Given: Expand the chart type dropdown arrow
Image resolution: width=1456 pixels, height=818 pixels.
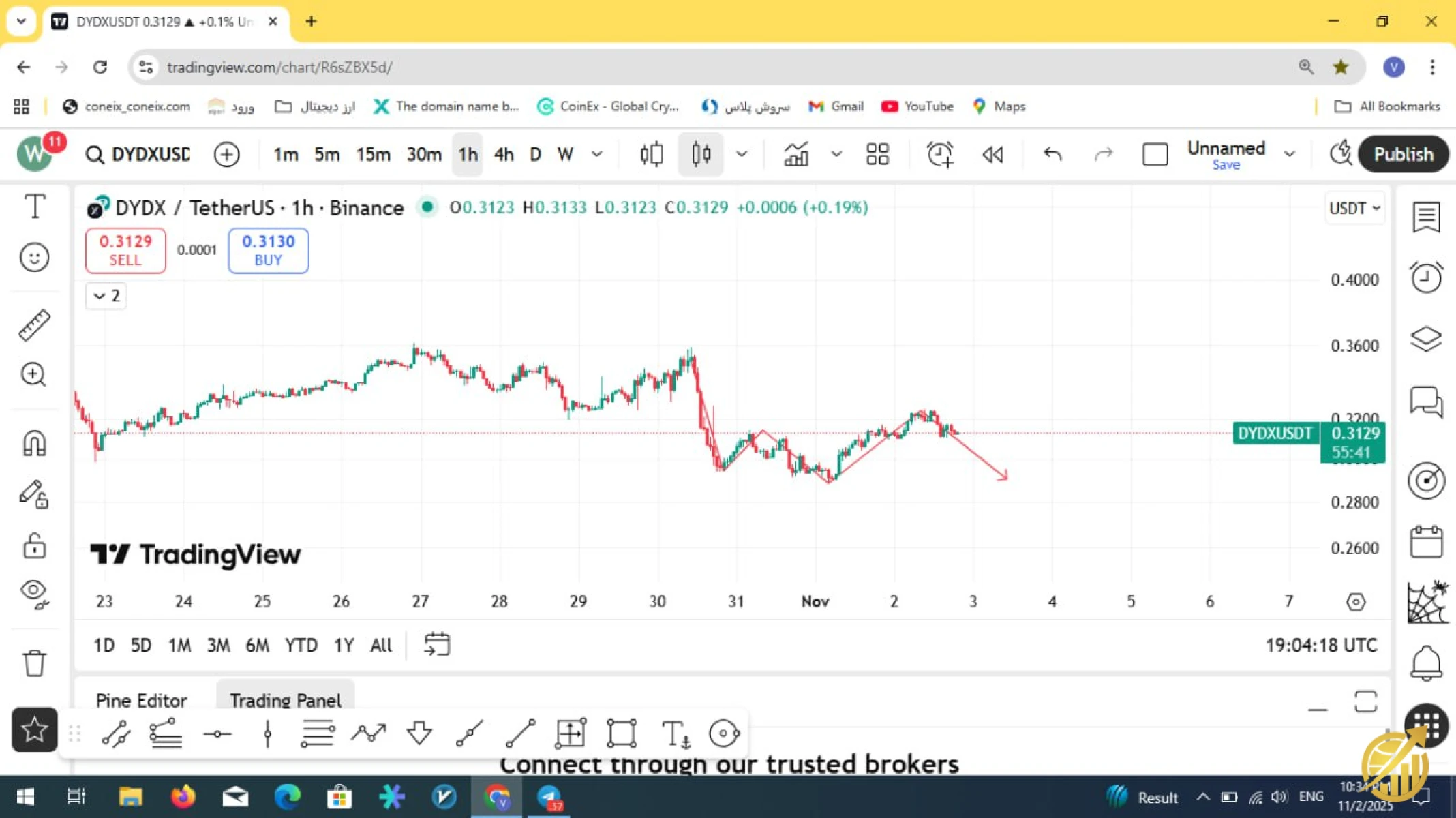Looking at the screenshot, I should [x=742, y=155].
